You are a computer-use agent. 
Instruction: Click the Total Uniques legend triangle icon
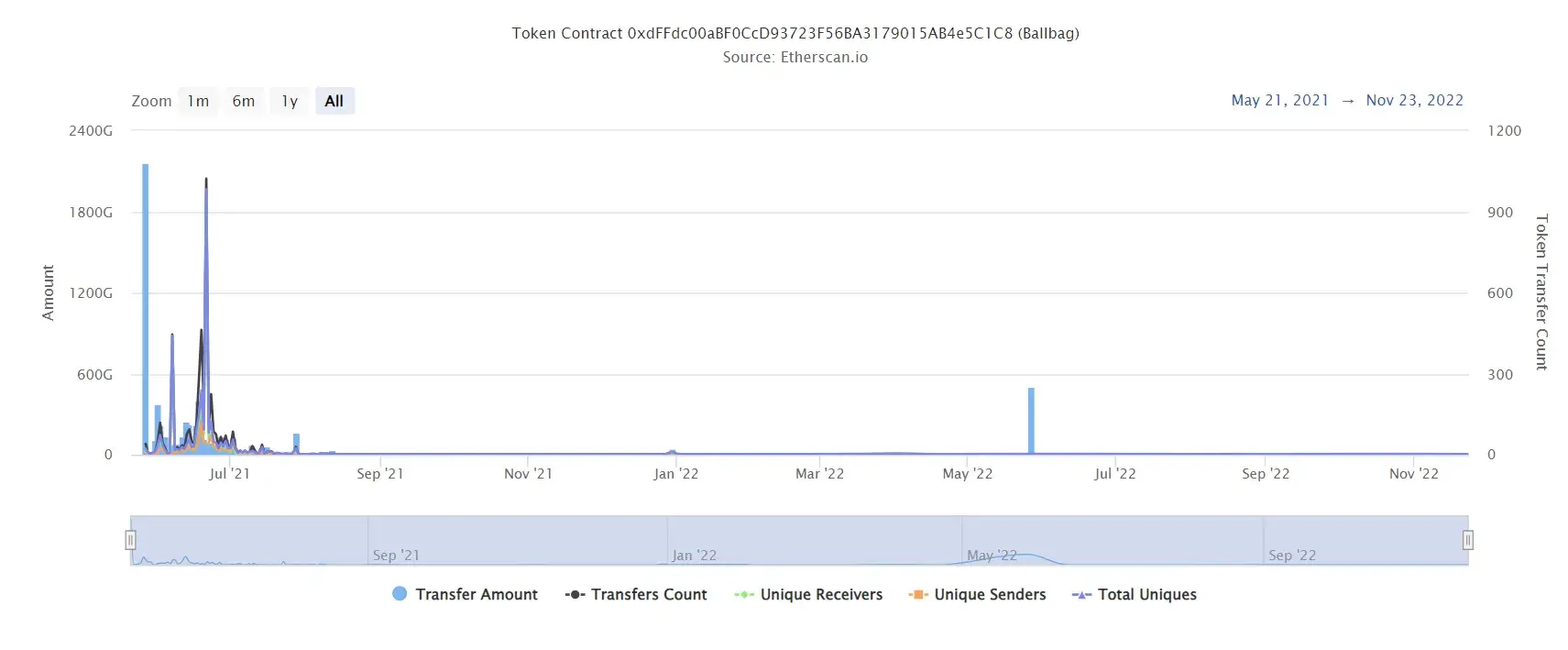click(1081, 595)
